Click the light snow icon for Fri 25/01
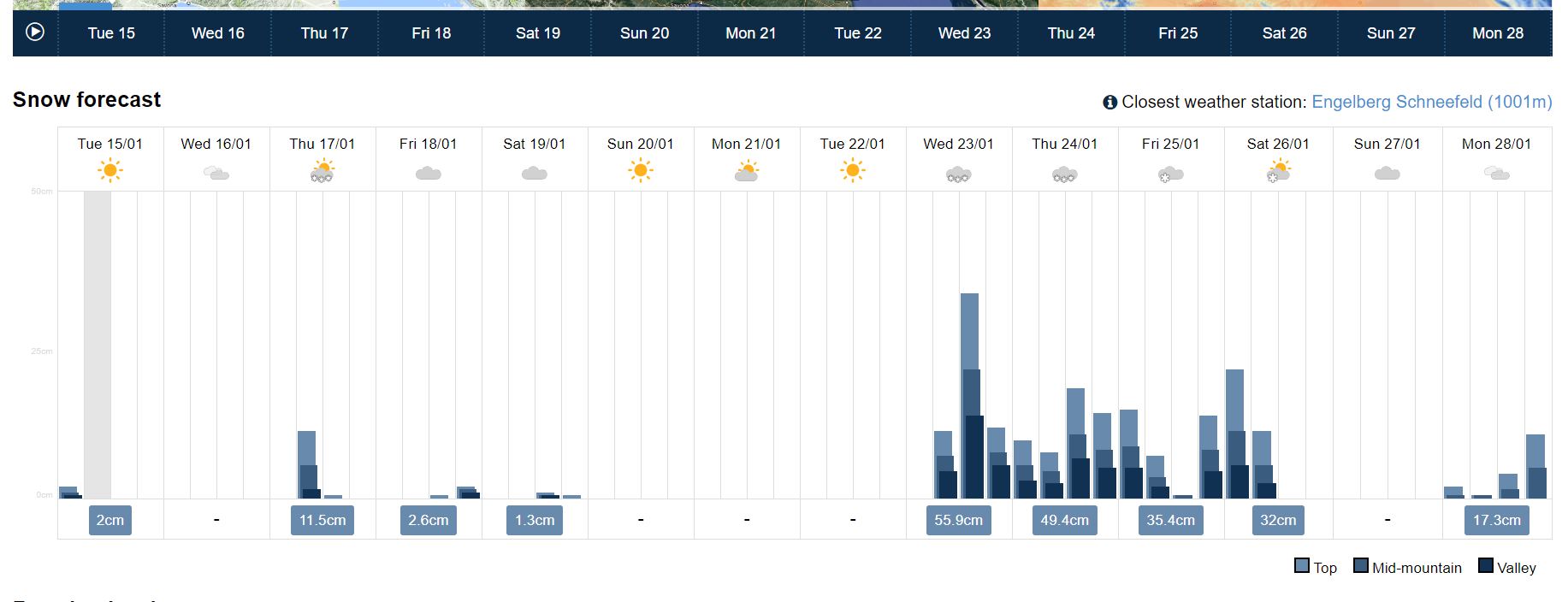The width and height of the screenshot is (1568, 602). 1170,174
